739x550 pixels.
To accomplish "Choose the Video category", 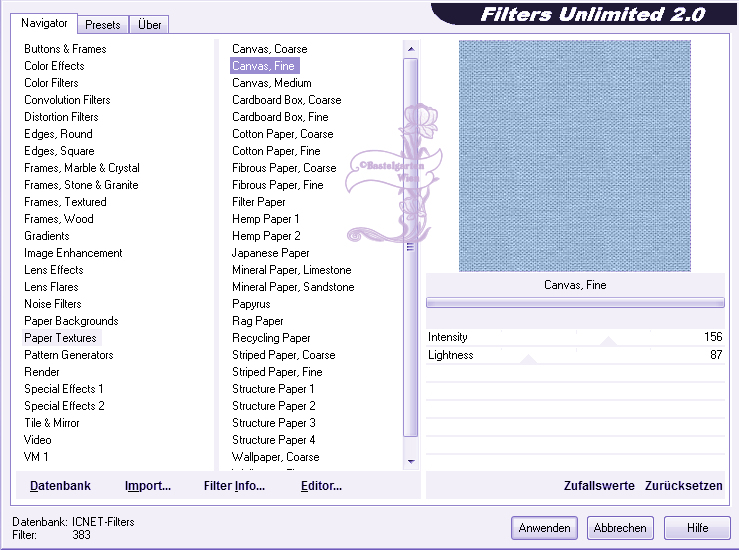I will coord(37,440).
